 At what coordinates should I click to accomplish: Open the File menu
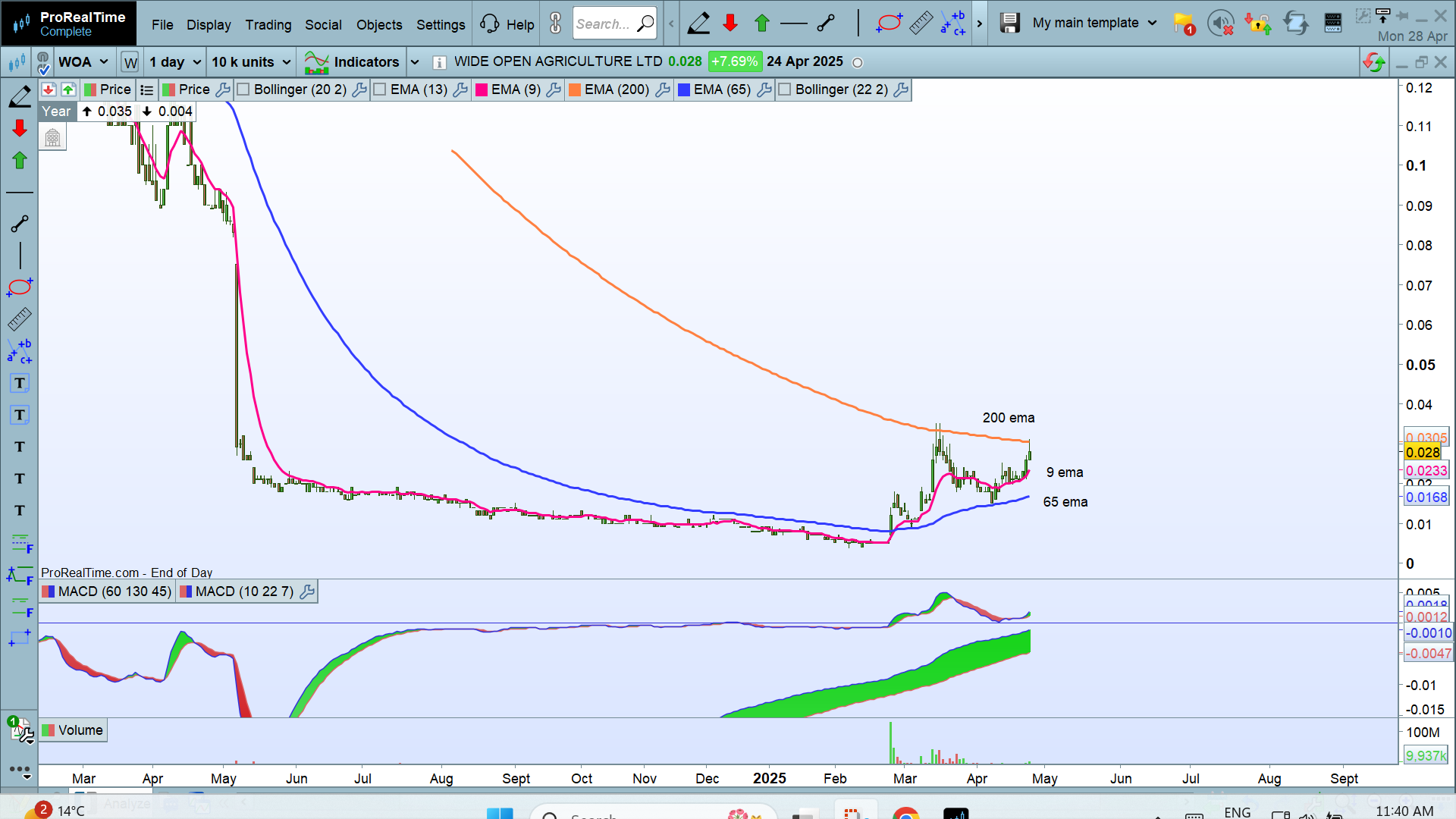[162, 25]
